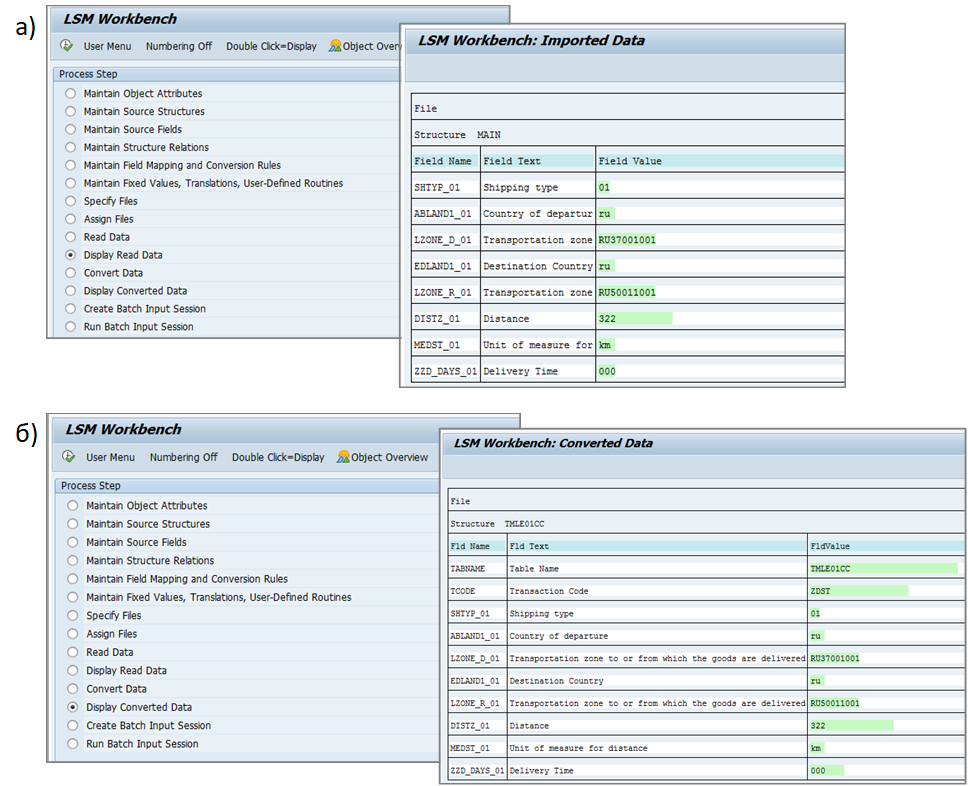Click value RU50011001 in Imported Data table

(x=627, y=293)
